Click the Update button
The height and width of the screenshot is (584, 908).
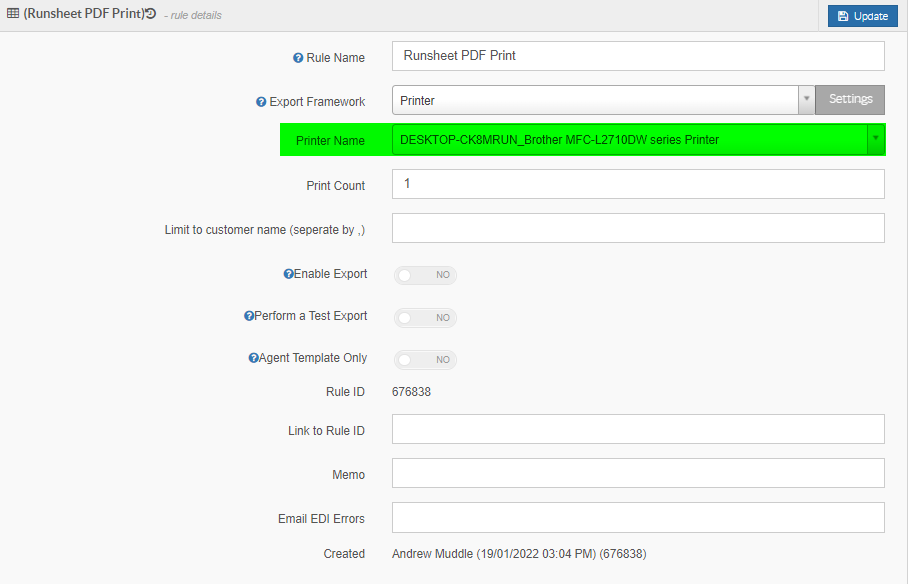click(x=862, y=16)
